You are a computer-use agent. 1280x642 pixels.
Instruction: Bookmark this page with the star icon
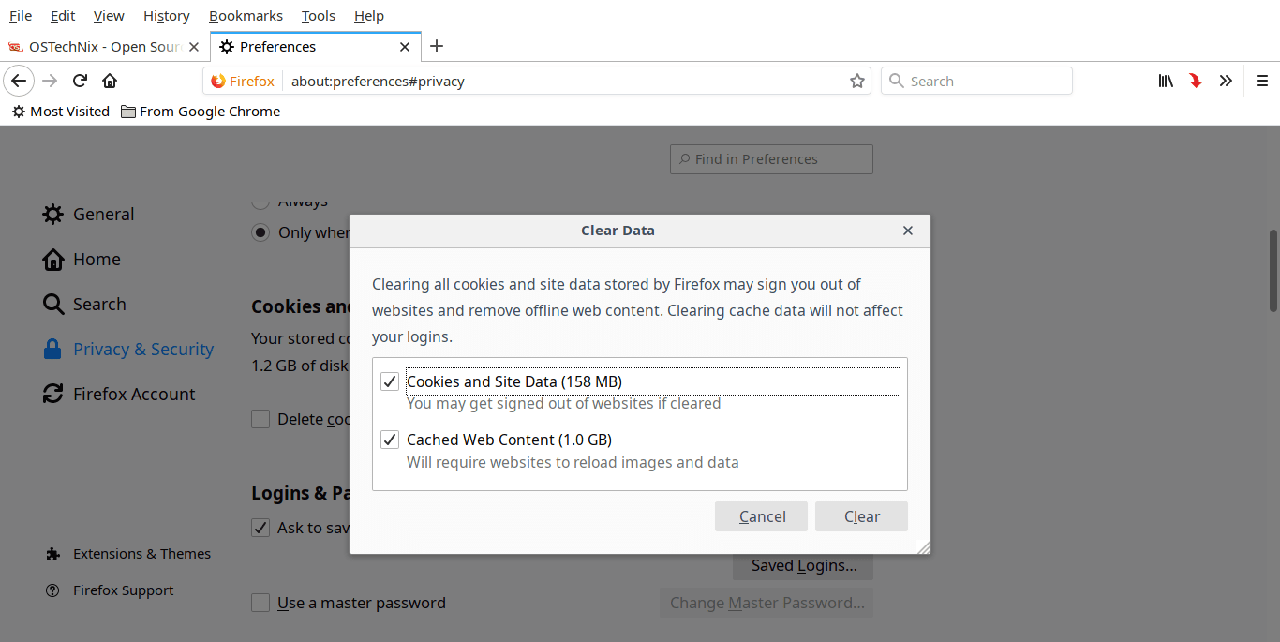coord(857,81)
